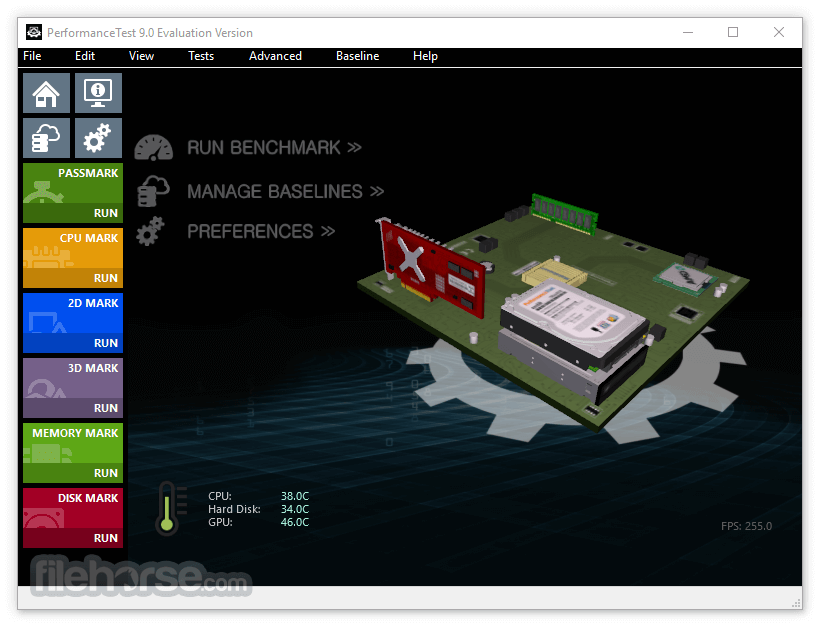822x627 pixels.
Task: Close the PerformanceTest window
Action: coord(778,33)
